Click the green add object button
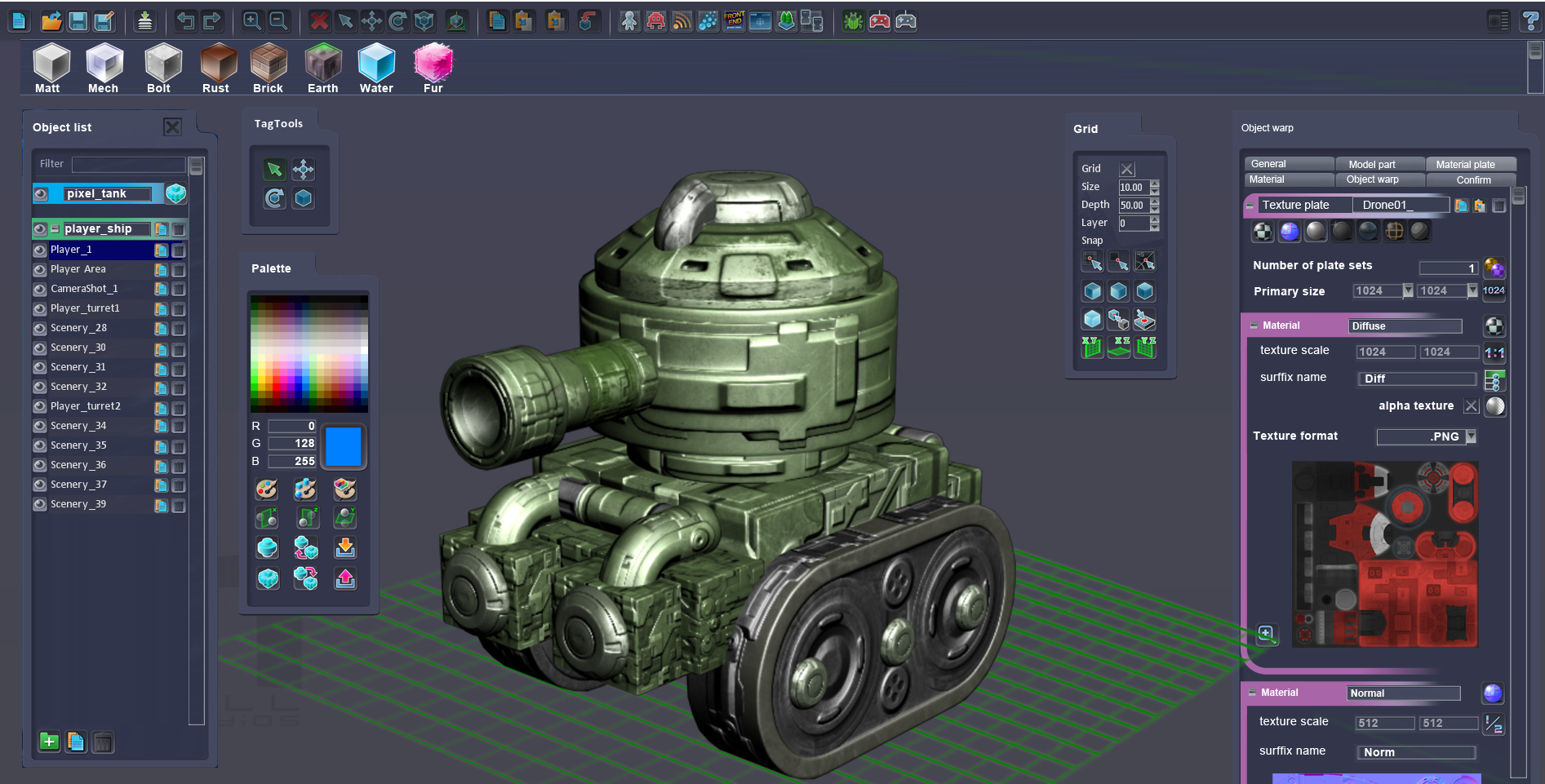 pyautogui.click(x=49, y=742)
